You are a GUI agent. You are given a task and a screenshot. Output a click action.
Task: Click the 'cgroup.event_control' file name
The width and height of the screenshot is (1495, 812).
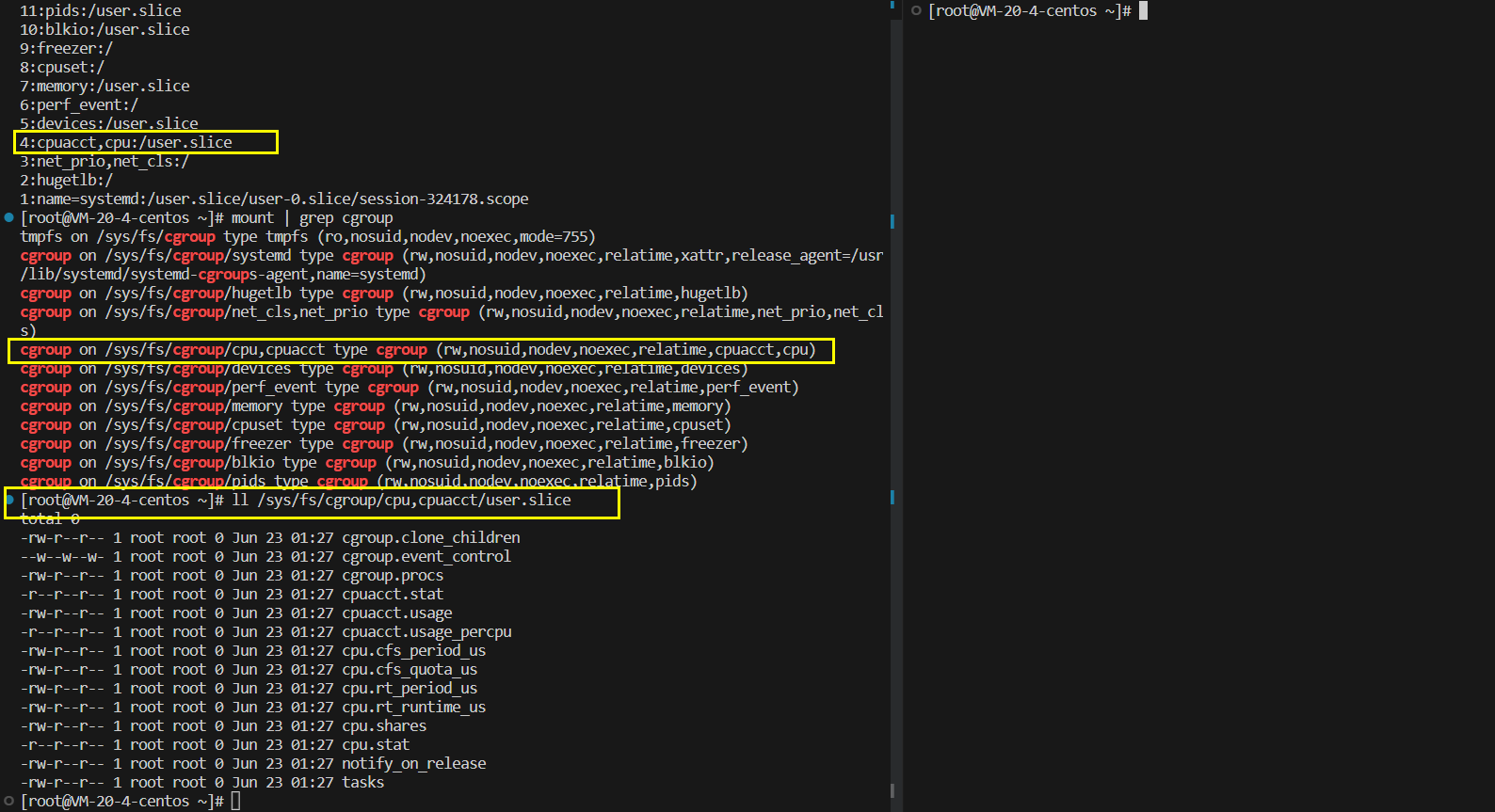pyautogui.click(x=426, y=556)
